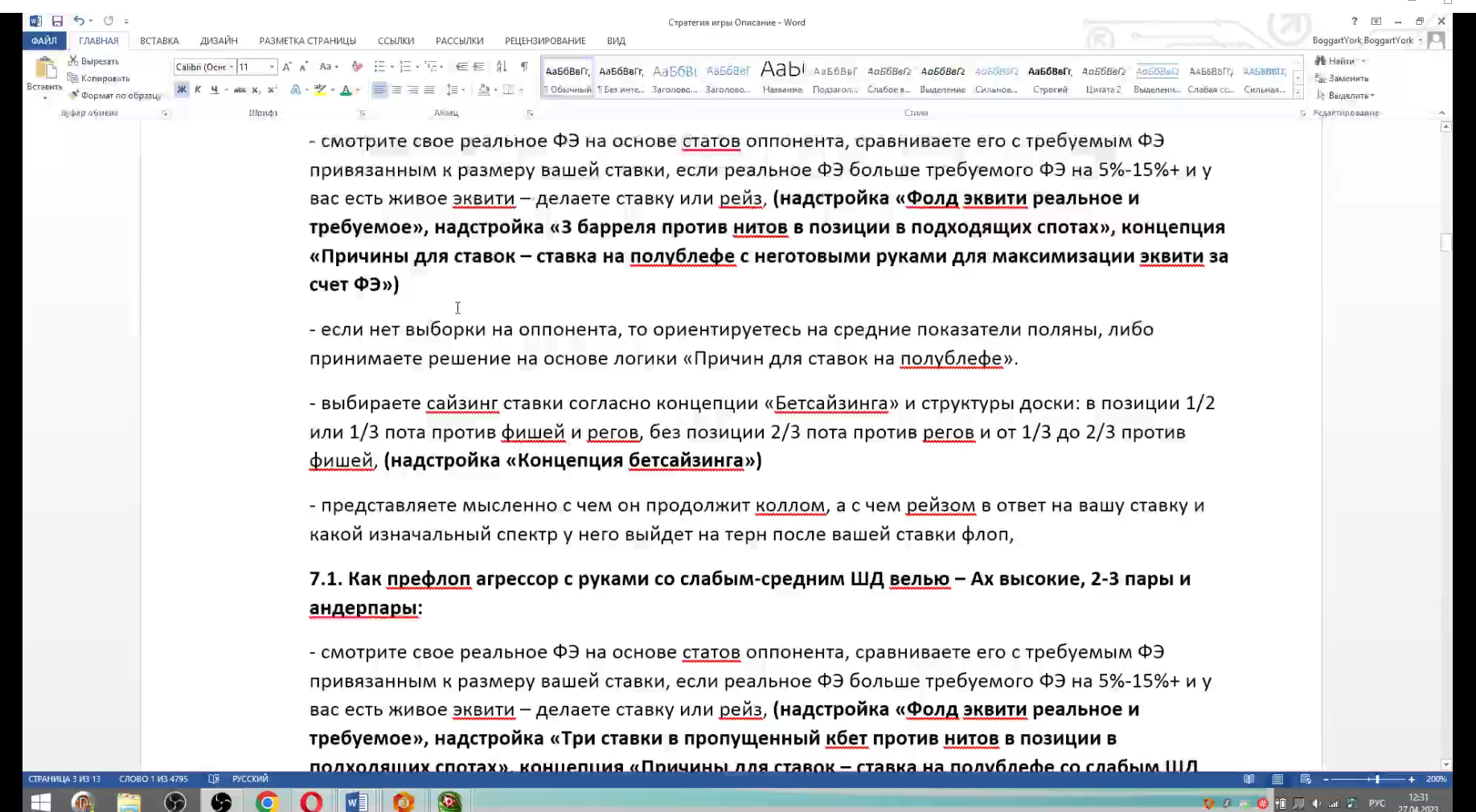Screen dimensions: 1476x812
Task: Switch to the РЕЦЕНЗИРОВАНИЕ ribbon tab
Action: 545,40
